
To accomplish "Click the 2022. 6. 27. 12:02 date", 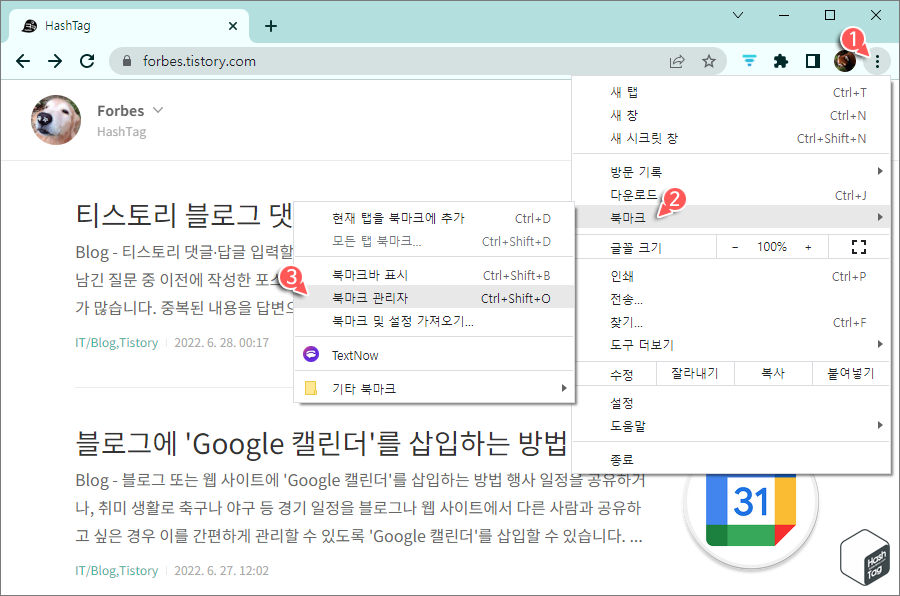I will coord(222,570).
